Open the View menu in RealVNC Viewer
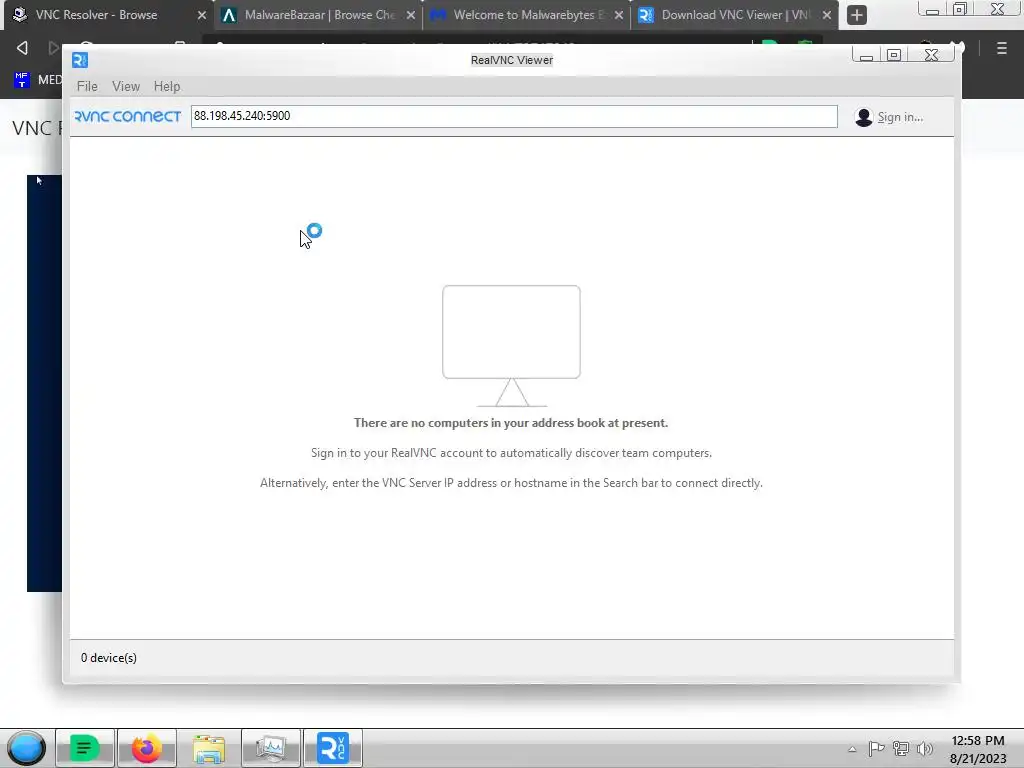 click(125, 86)
